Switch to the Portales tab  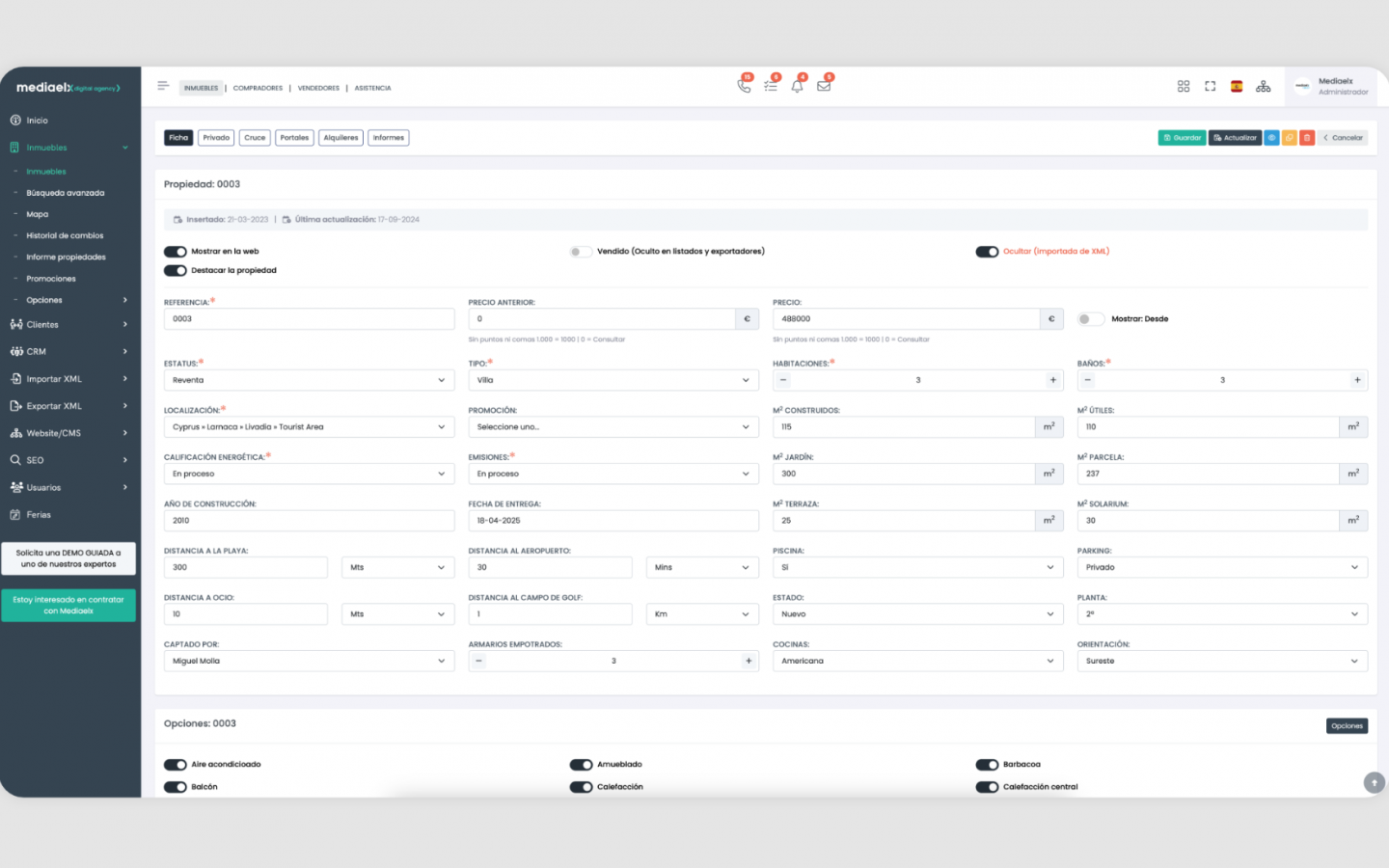[294, 138]
